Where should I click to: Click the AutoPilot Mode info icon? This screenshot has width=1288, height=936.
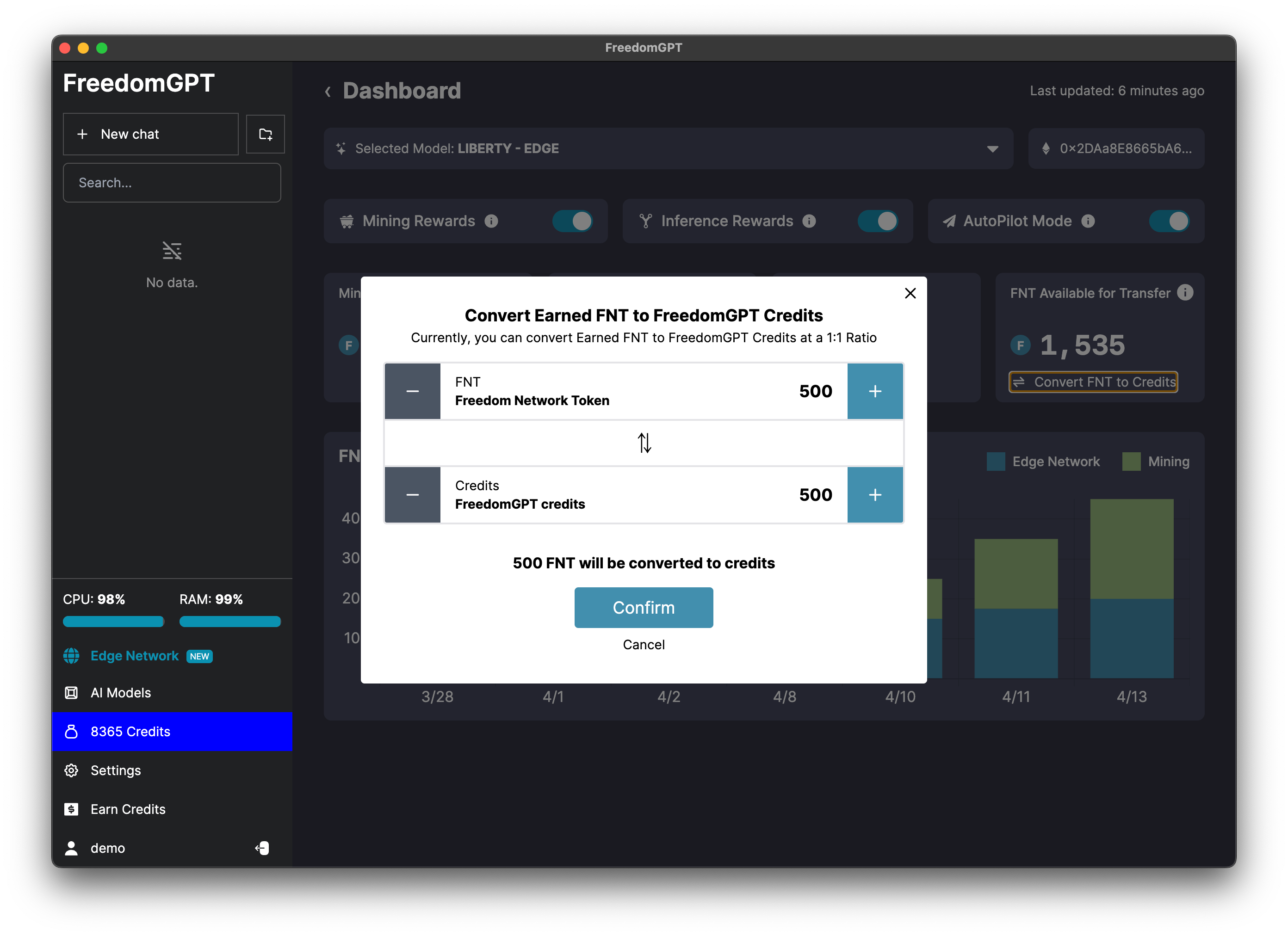[x=1088, y=222]
